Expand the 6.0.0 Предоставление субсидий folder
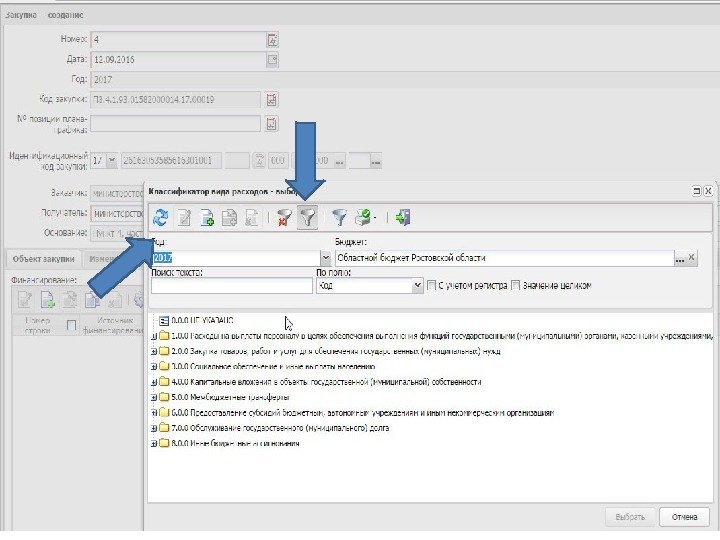720x540 pixels. coord(154,413)
